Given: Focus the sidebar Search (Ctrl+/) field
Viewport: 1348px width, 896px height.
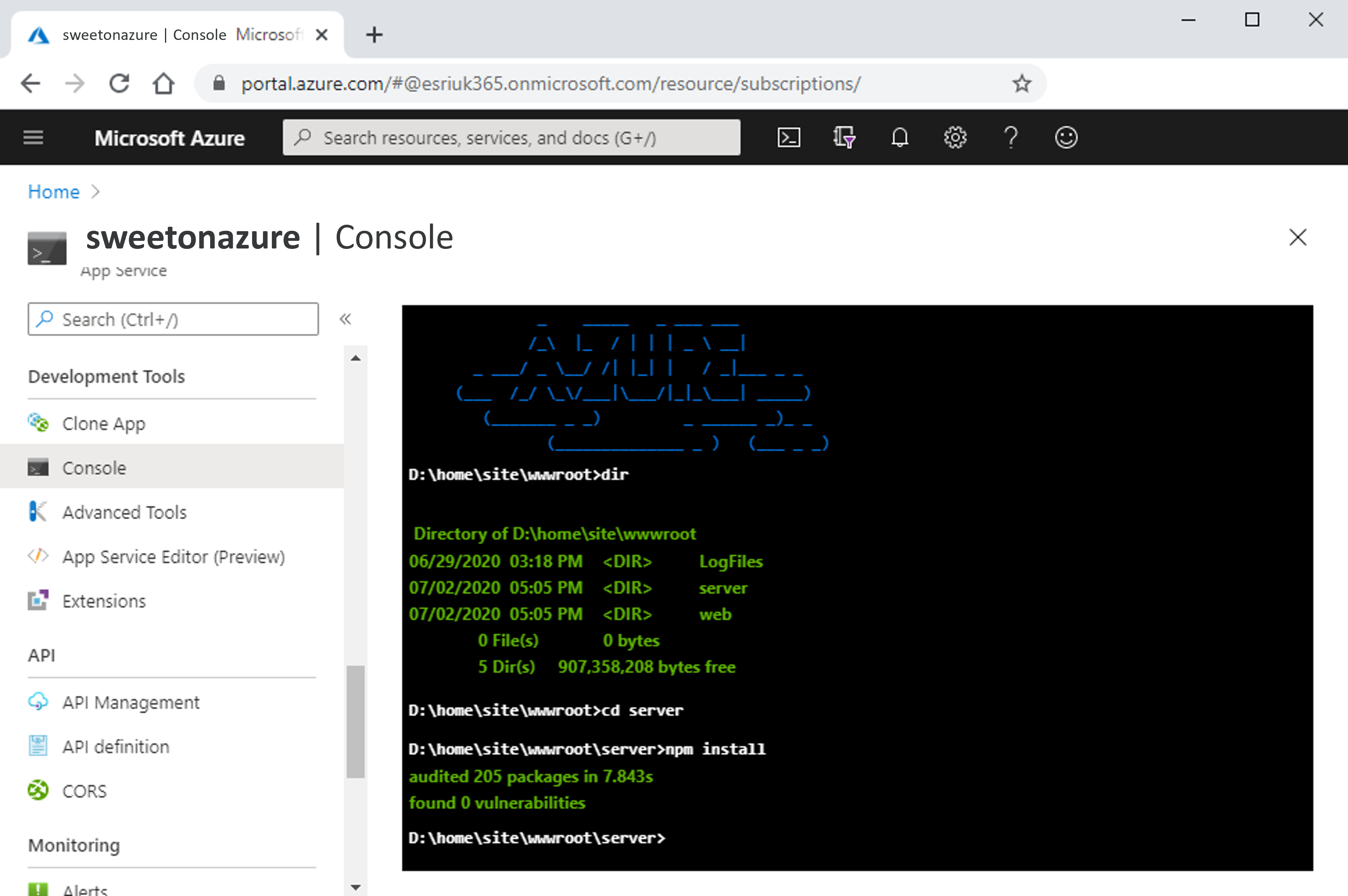Looking at the screenshot, I should coord(173,319).
